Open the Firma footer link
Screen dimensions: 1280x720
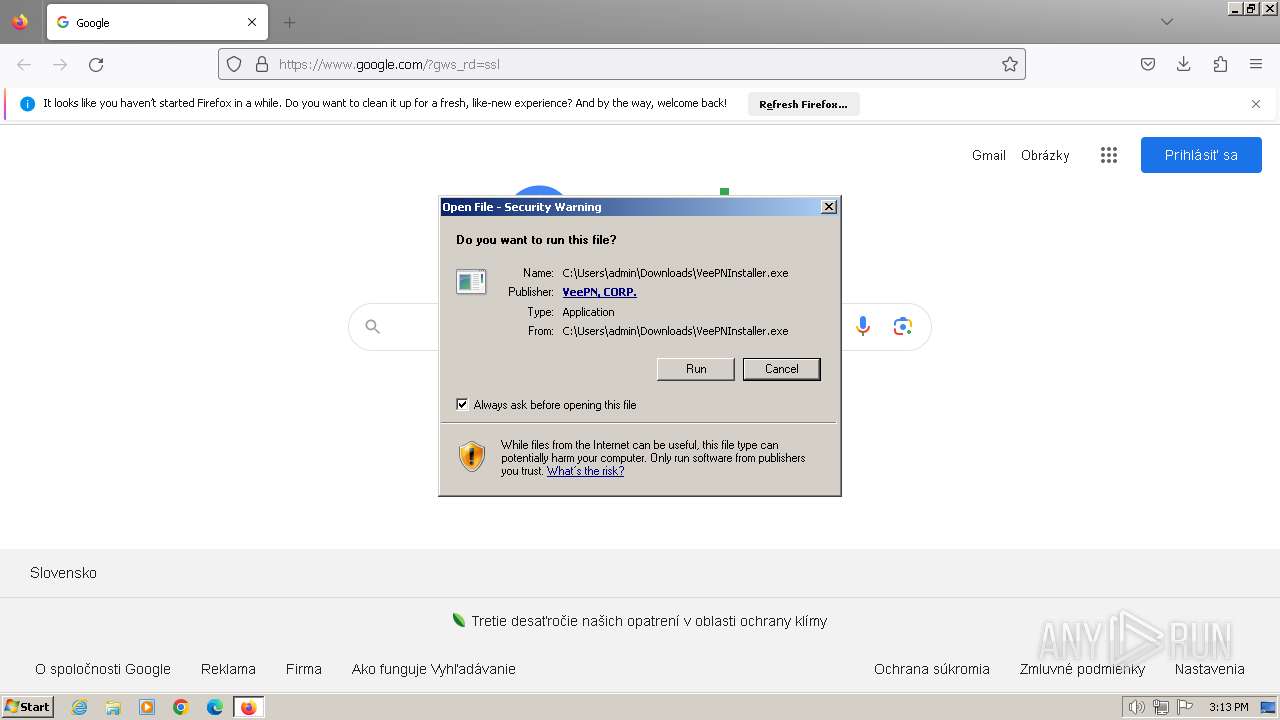[304, 669]
